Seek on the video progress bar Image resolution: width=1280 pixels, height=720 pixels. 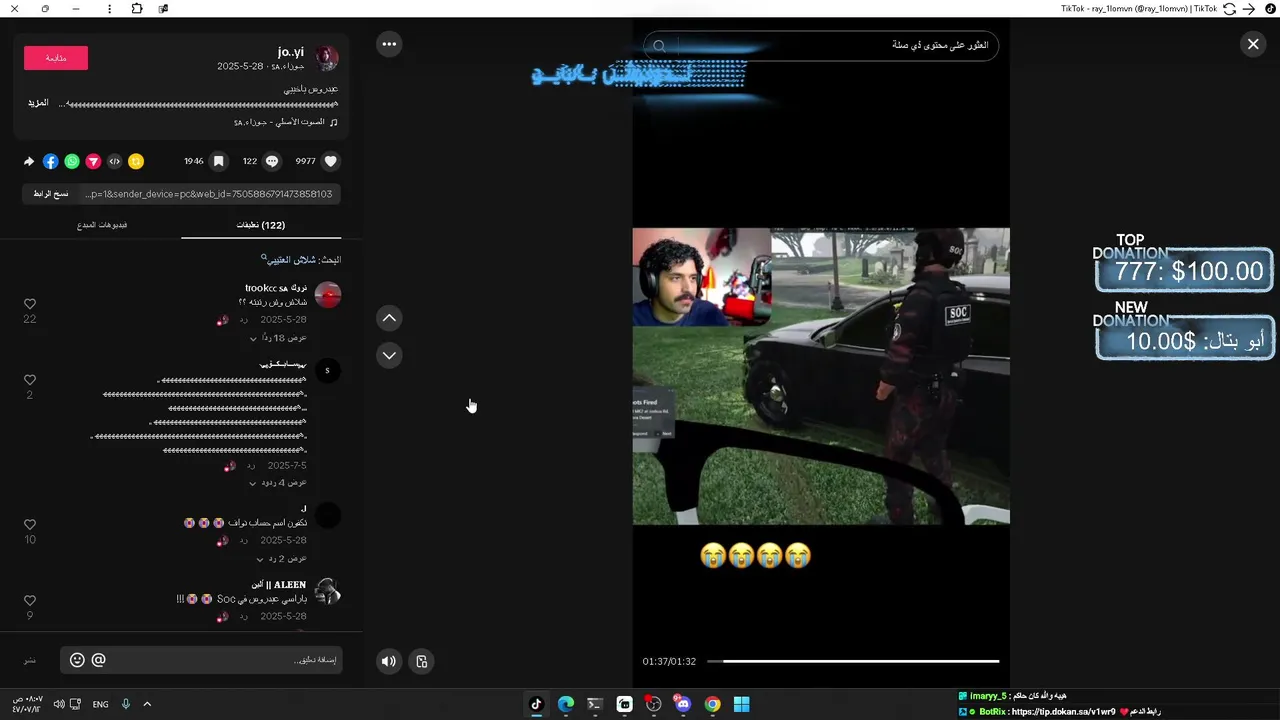pos(853,661)
